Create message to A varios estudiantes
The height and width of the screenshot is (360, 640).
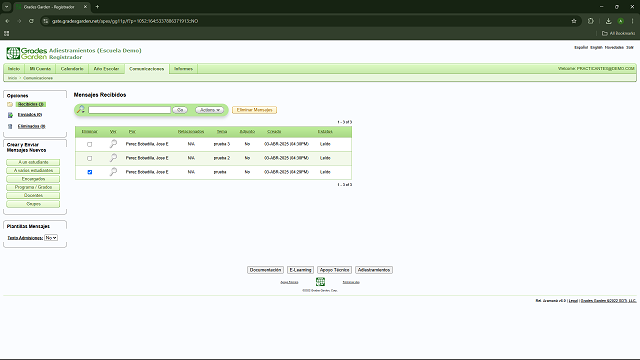click(33, 170)
